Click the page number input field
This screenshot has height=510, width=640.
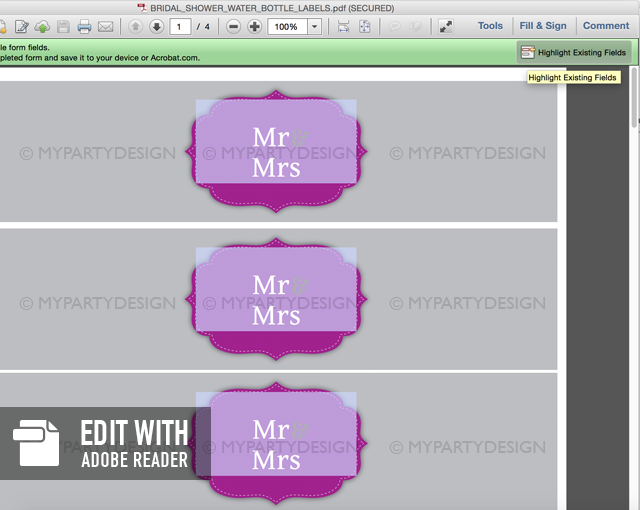pyautogui.click(x=180, y=26)
